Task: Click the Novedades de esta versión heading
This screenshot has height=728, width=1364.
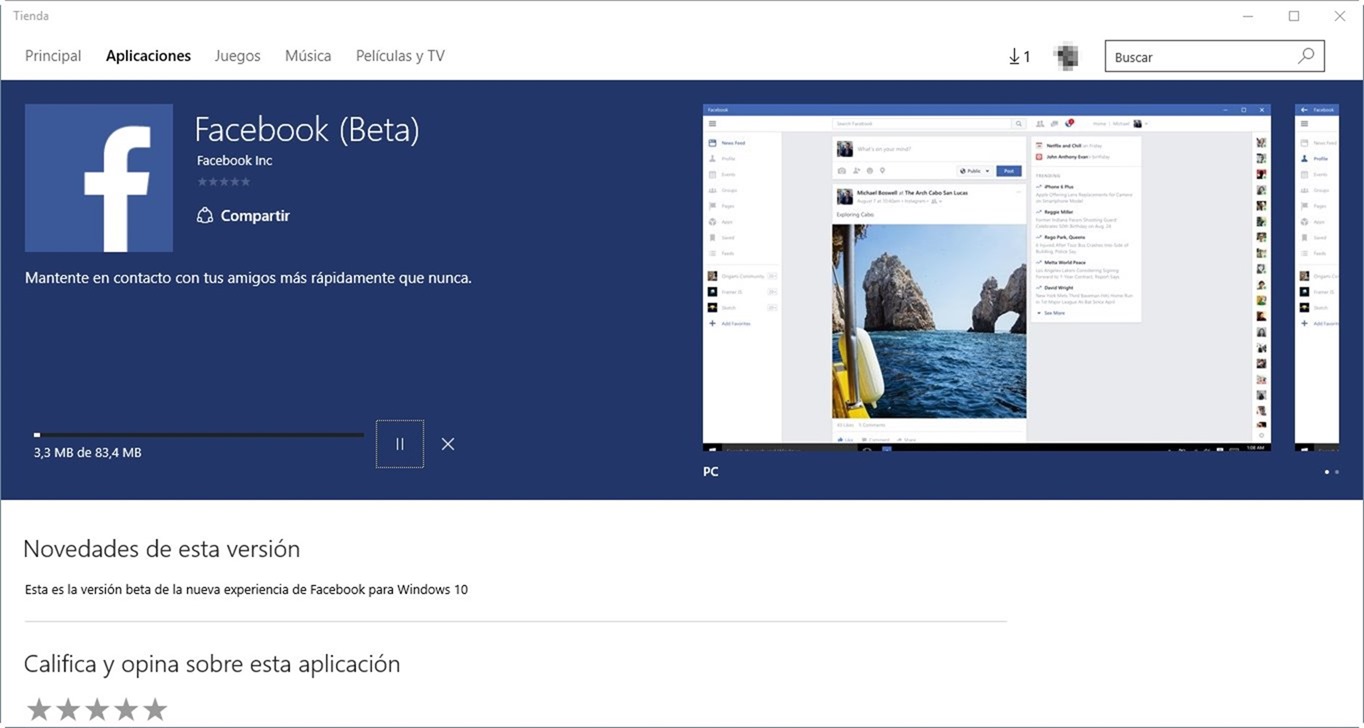Action: (161, 549)
